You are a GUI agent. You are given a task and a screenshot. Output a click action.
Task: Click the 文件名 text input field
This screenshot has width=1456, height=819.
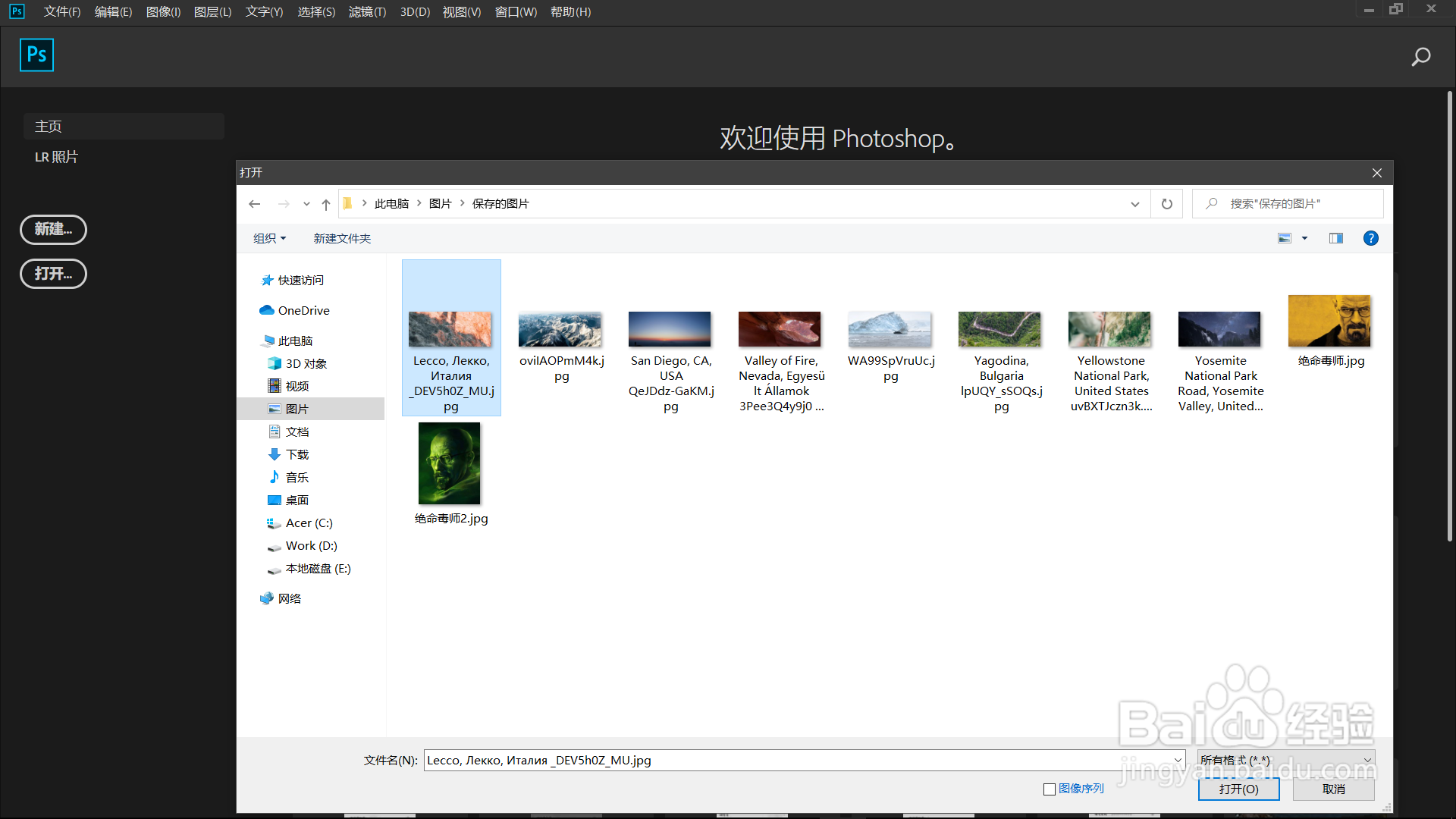tap(796, 760)
